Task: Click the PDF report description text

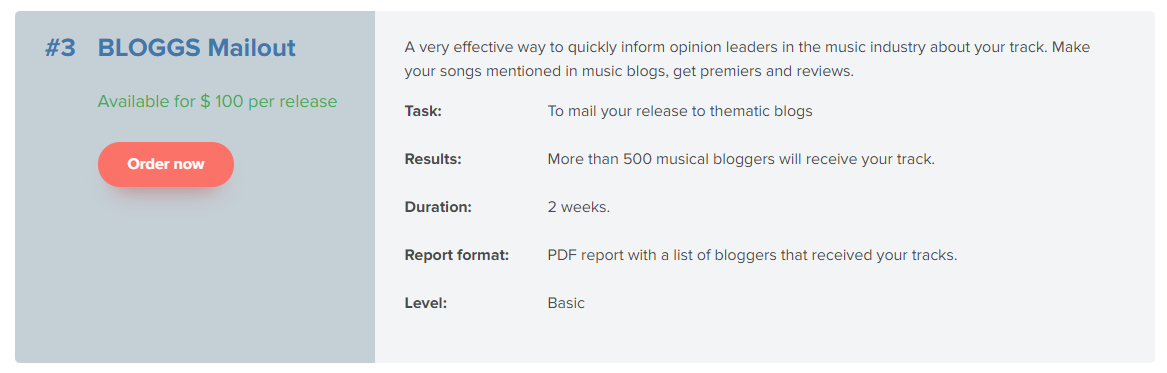Action: [x=752, y=255]
